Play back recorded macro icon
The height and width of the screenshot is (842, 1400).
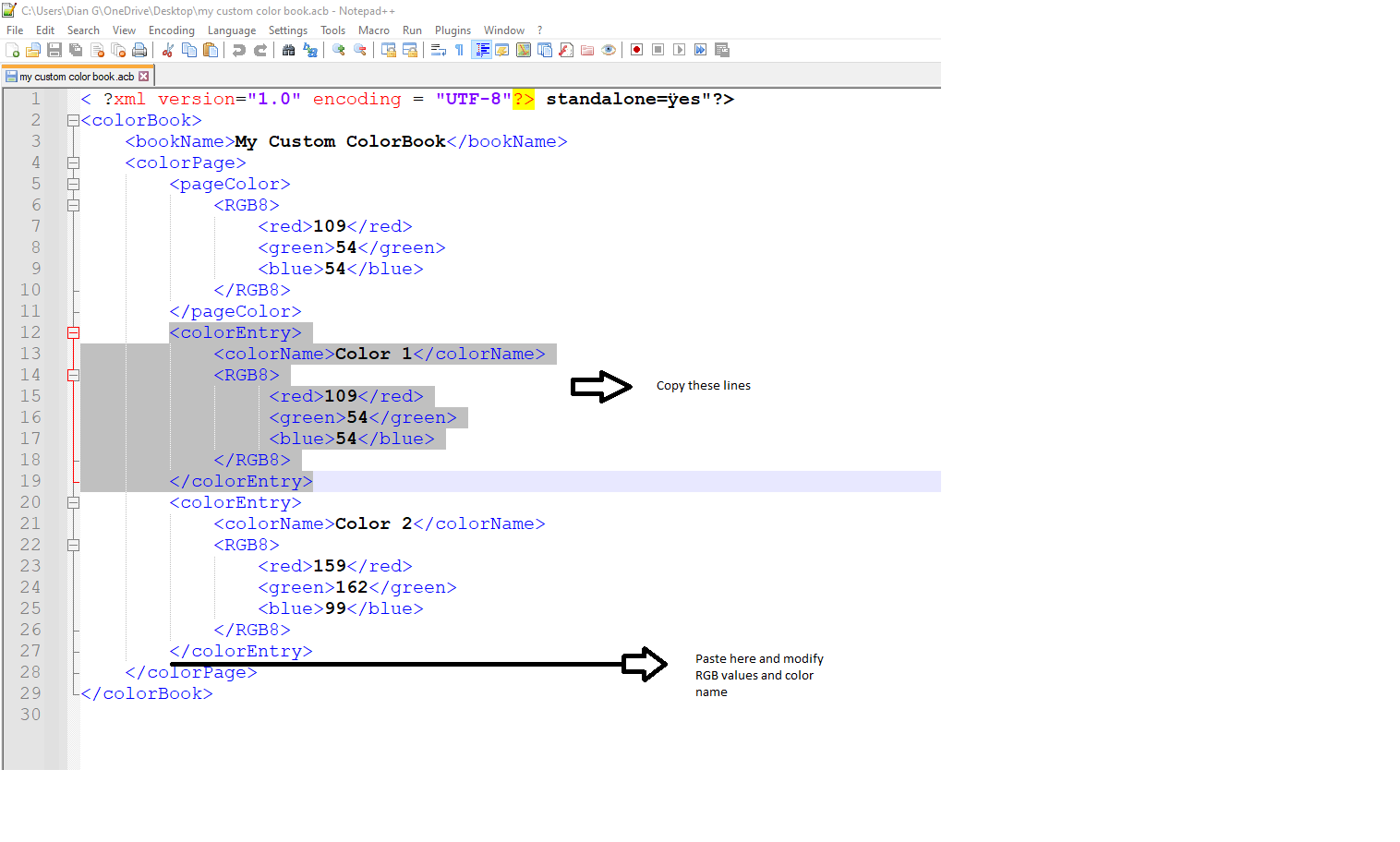pyautogui.click(x=680, y=50)
